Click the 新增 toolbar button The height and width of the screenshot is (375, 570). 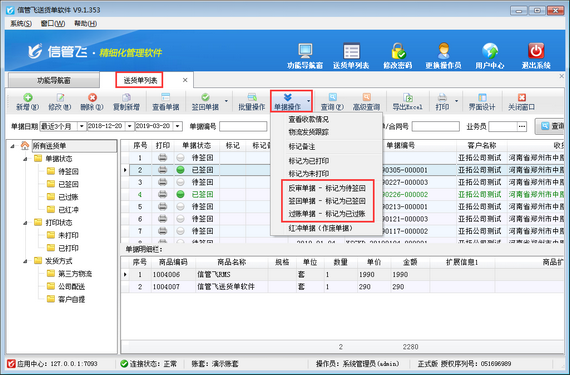click(x=28, y=102)
